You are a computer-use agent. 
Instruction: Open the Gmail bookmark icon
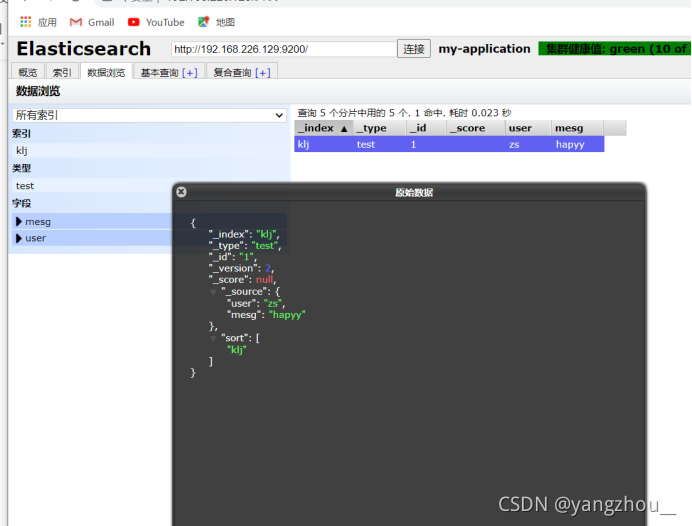coord(76,22)
